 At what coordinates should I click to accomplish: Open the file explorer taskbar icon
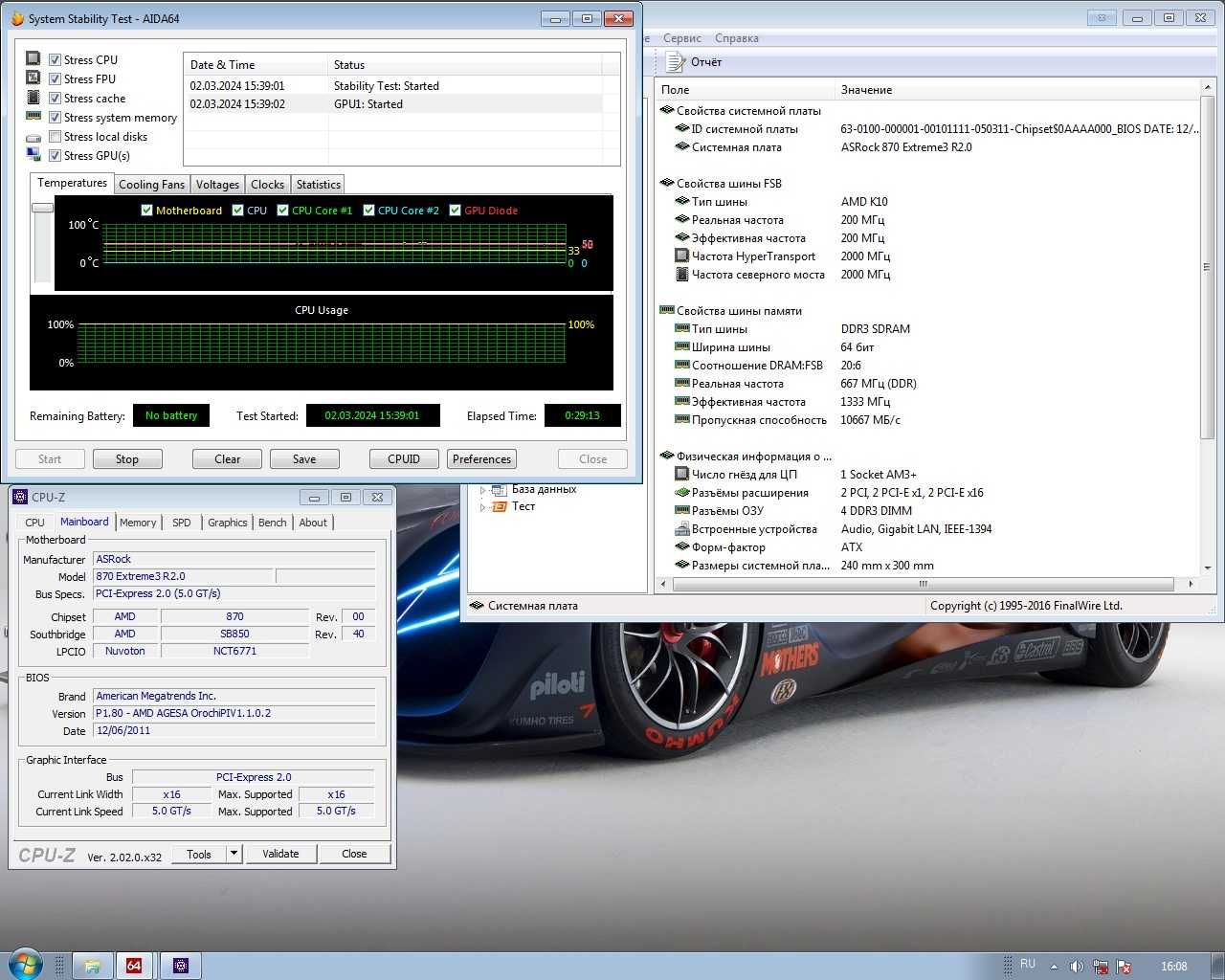coord(93,966)
